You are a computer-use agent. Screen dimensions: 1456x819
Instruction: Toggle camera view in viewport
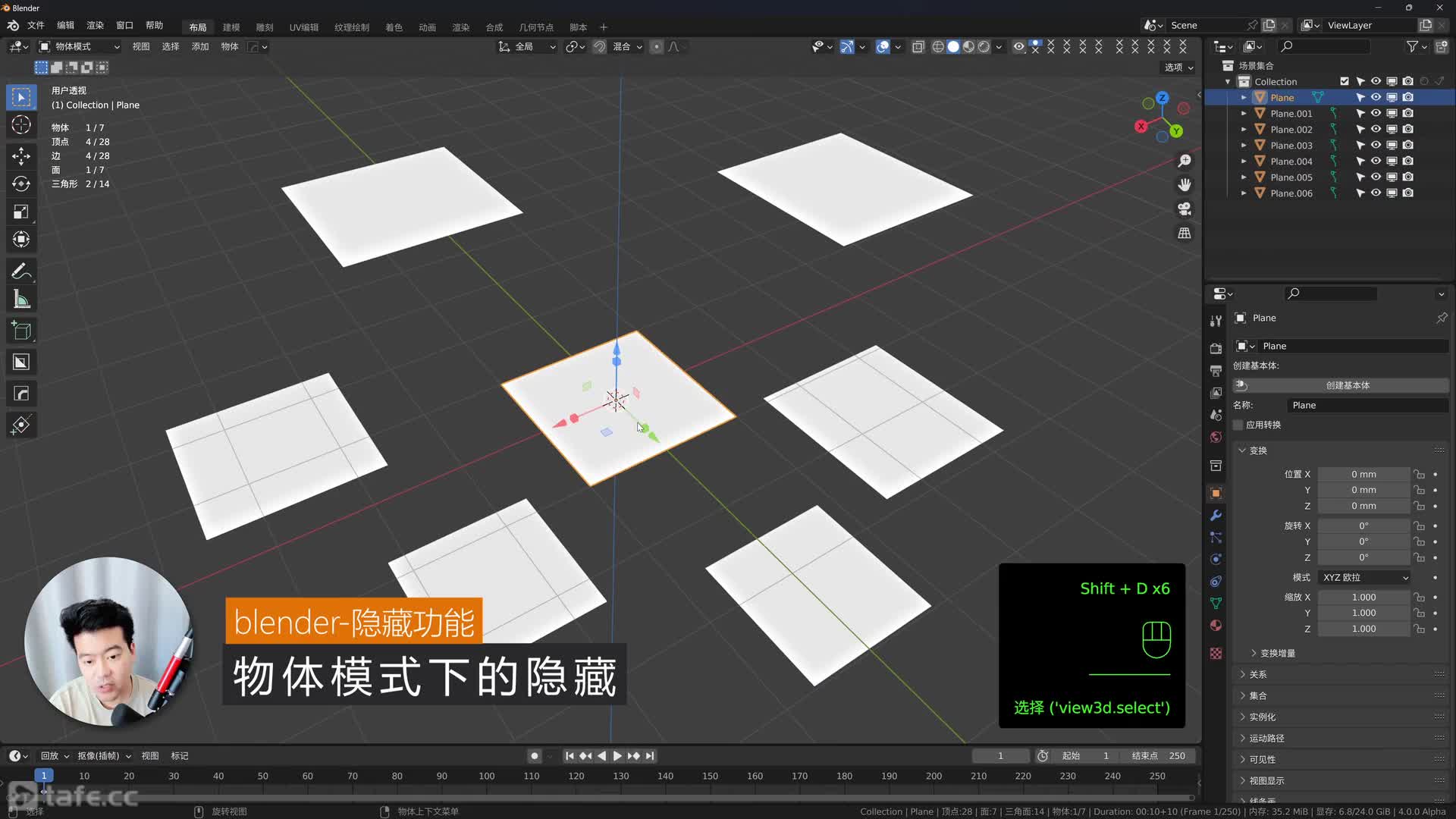pos(1185,209)
